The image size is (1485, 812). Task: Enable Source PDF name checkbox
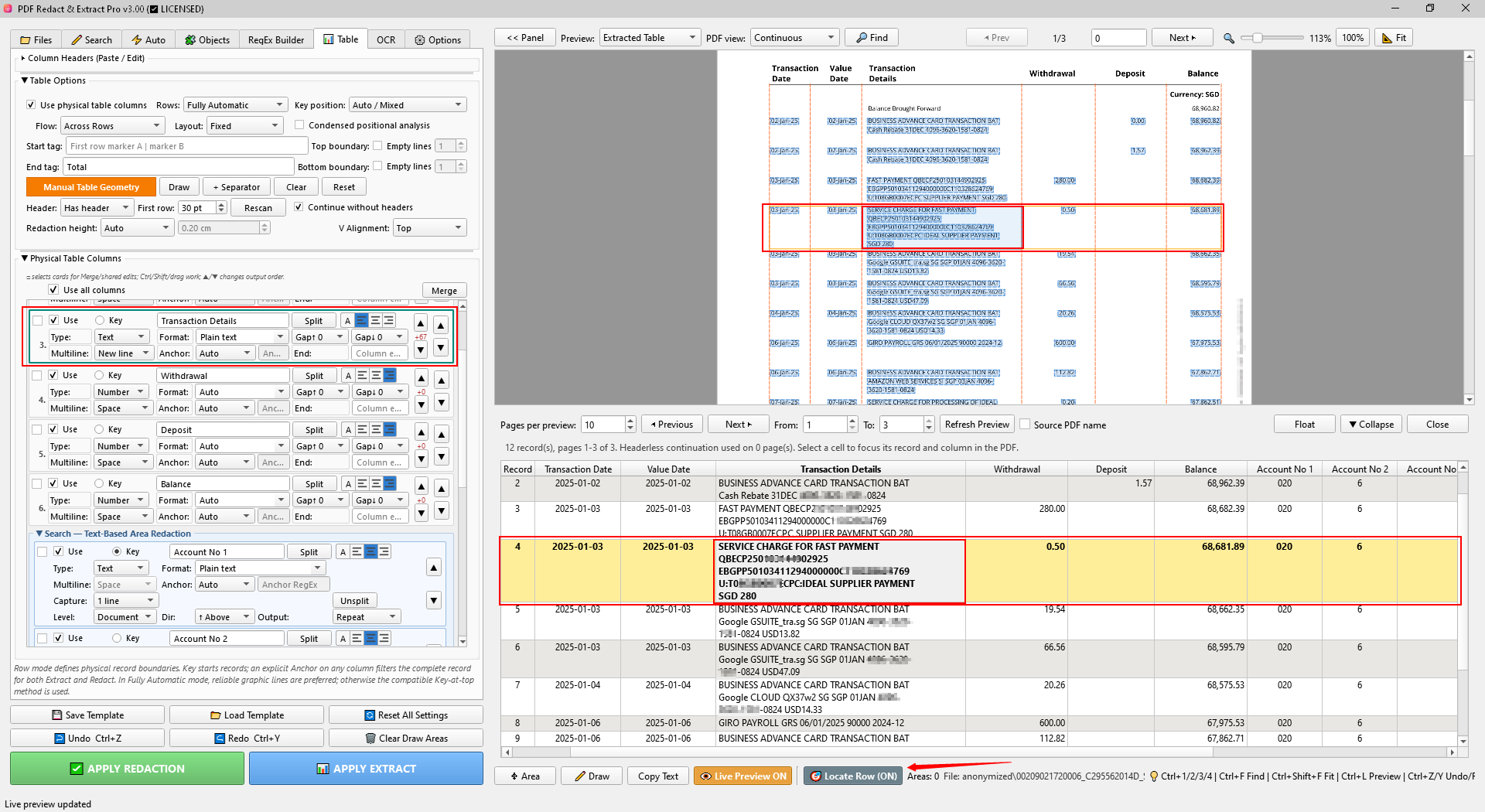click(x=1025, y=425)
